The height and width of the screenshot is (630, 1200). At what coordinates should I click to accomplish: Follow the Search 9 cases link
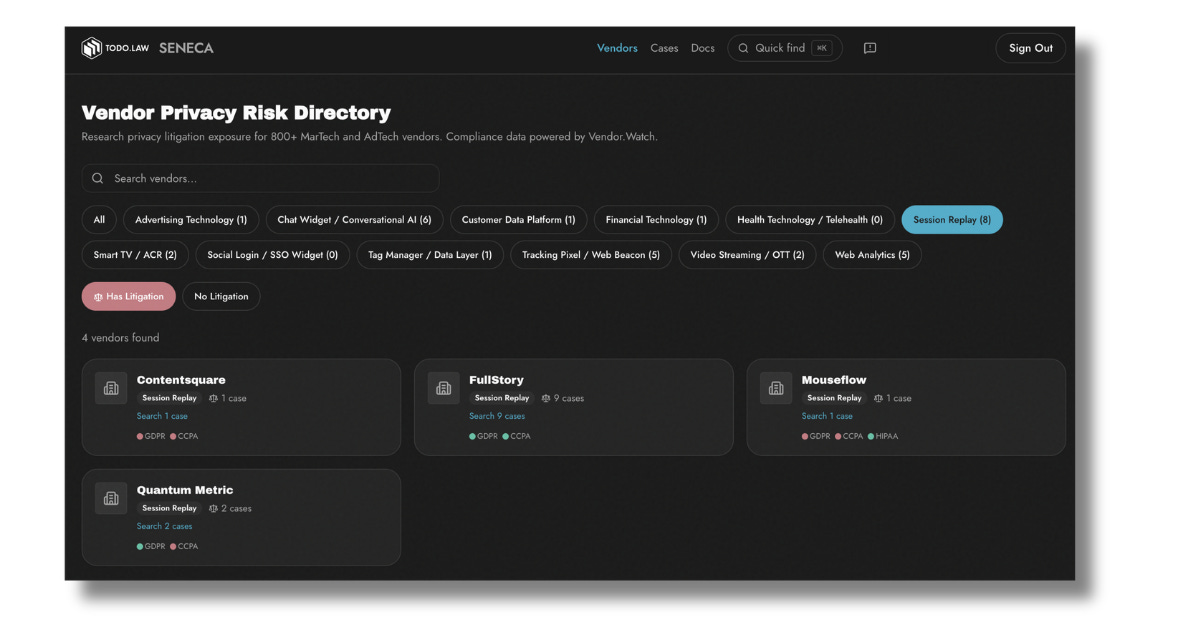coord(497,416)
